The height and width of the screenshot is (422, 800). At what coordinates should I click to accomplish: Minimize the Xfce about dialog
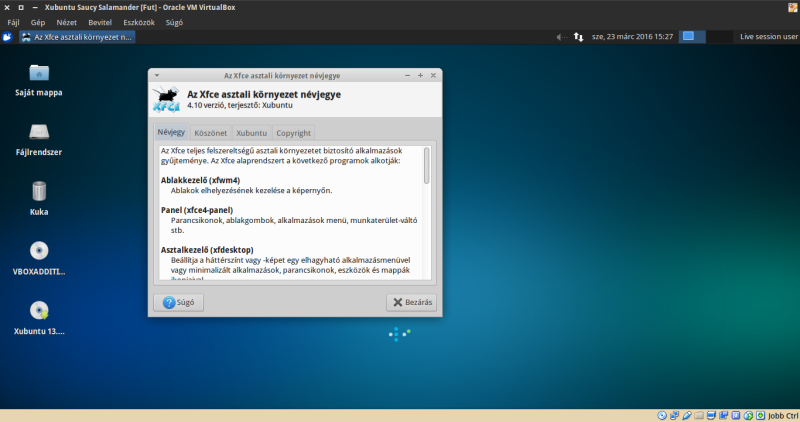point(407,75)
